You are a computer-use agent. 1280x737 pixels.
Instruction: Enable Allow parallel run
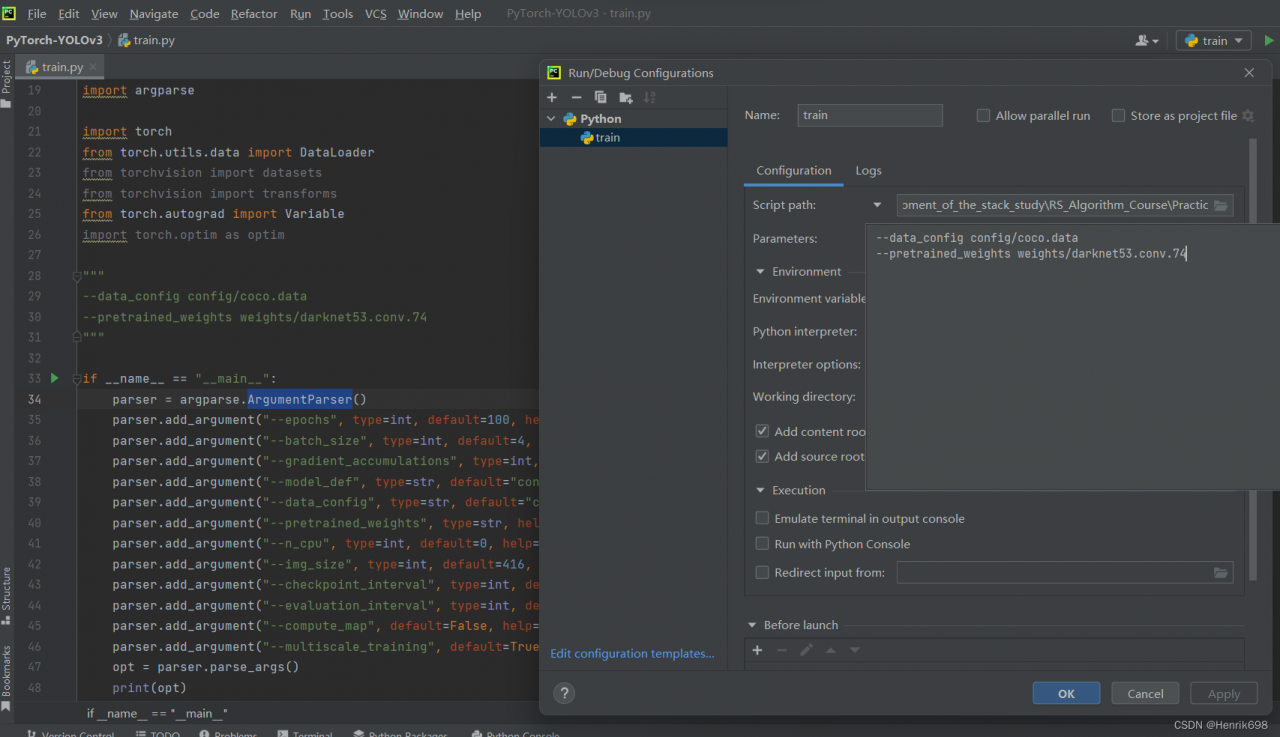tap(983, 116)
